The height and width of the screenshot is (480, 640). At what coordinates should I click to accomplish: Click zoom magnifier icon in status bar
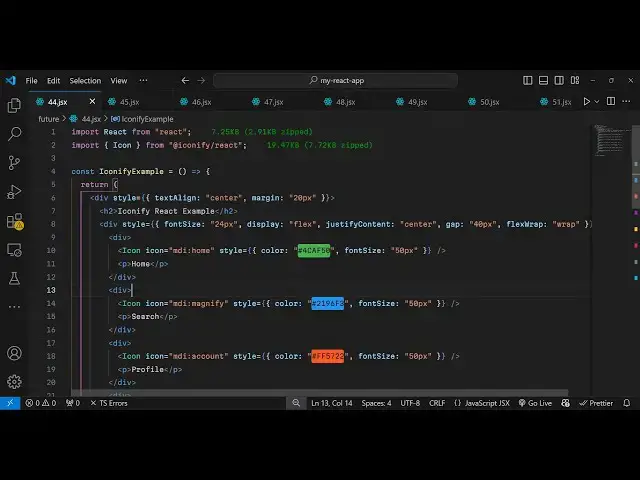click(x=296, y=403)
